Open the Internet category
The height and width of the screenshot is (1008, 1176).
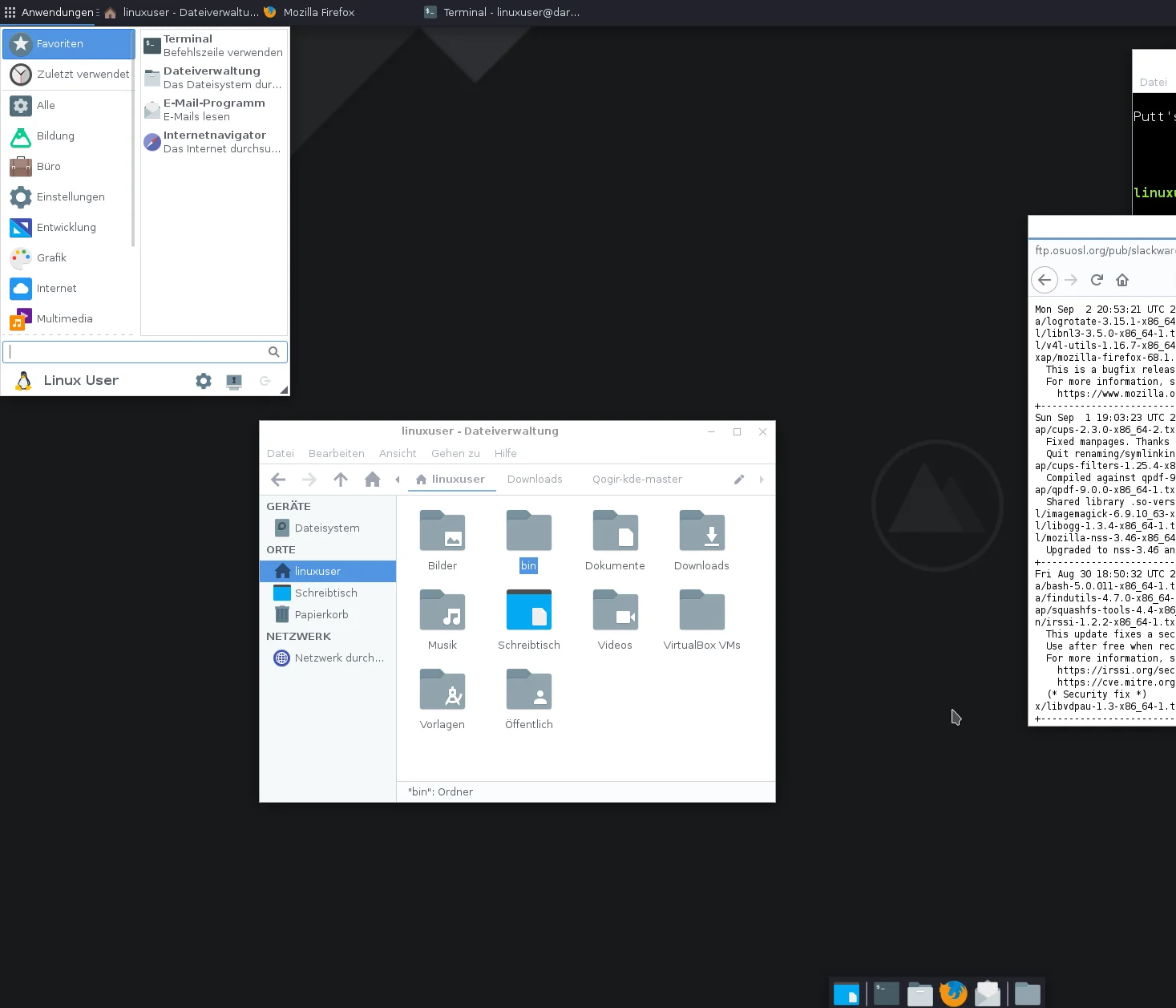click(68, 289)
